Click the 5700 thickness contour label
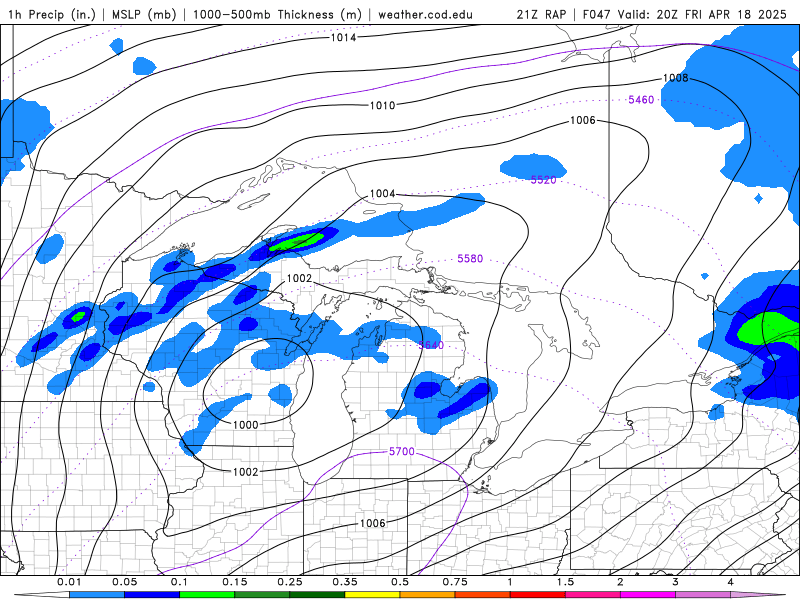This screenshot has height=600, width=800. (x=402, y=452)
